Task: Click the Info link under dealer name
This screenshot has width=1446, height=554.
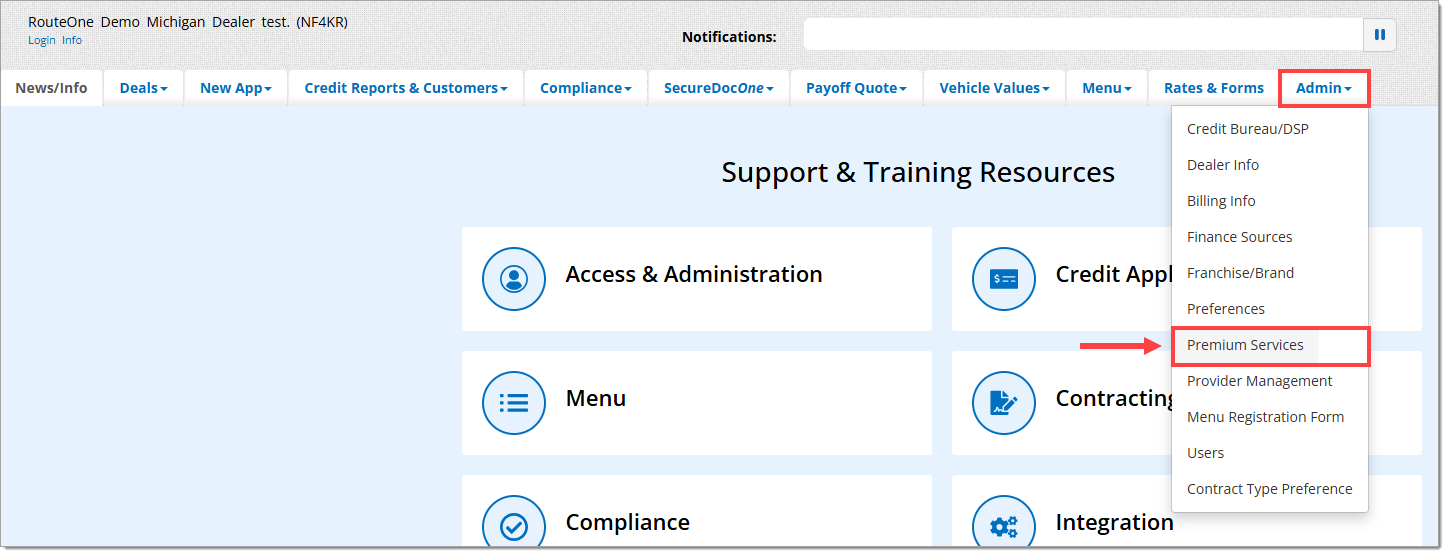Action: (72, 41)
